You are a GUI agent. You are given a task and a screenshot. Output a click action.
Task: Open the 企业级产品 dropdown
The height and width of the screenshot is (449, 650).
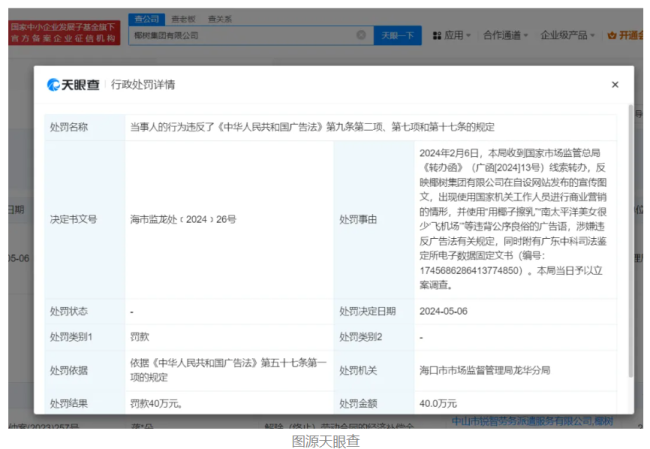(567, 36)
